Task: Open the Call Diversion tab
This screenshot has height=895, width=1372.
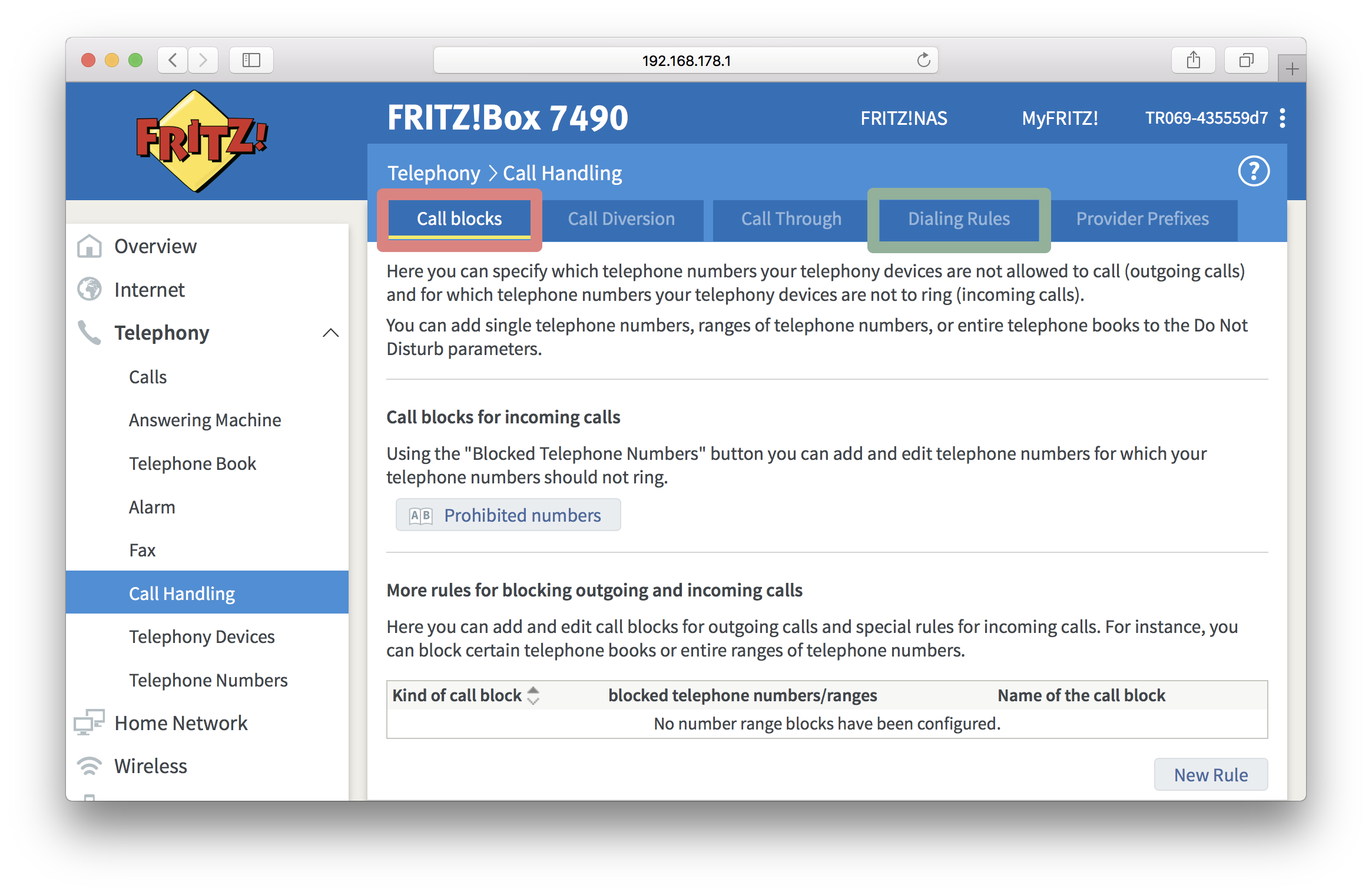Action: click(x=619, y=218)
